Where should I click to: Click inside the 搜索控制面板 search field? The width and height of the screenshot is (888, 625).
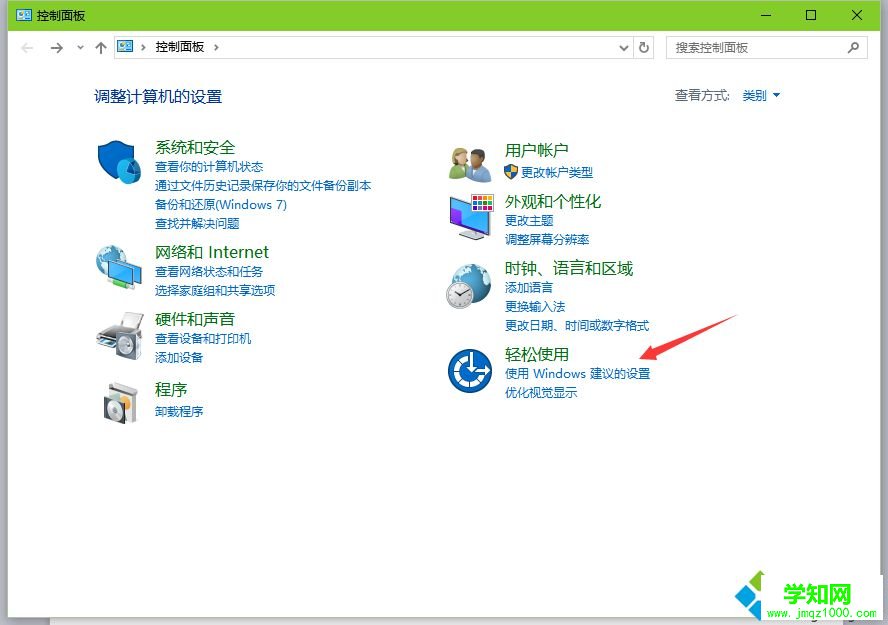pos(760,47)
